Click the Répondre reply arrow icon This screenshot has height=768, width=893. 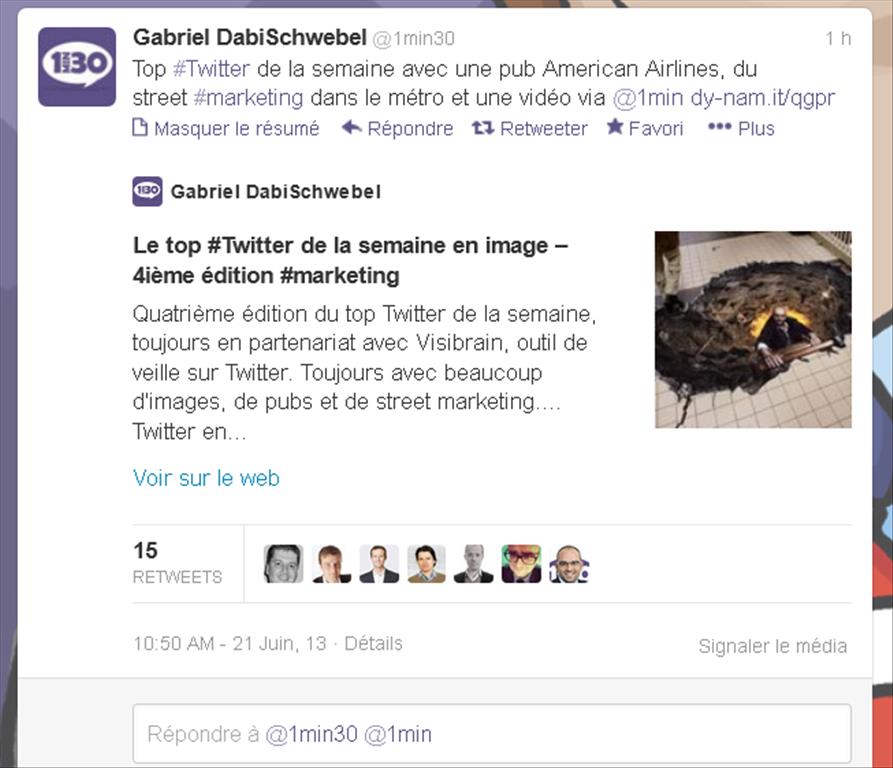point(352,127)
